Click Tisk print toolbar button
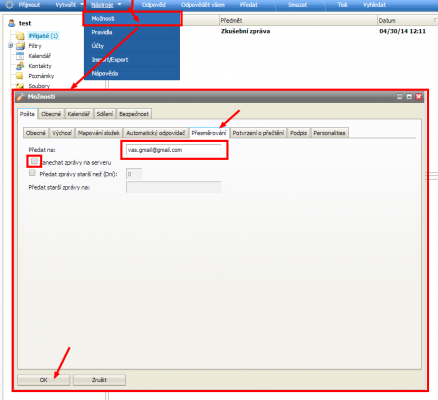The height and width of the screenshot is (400, 438). point(343,5)
